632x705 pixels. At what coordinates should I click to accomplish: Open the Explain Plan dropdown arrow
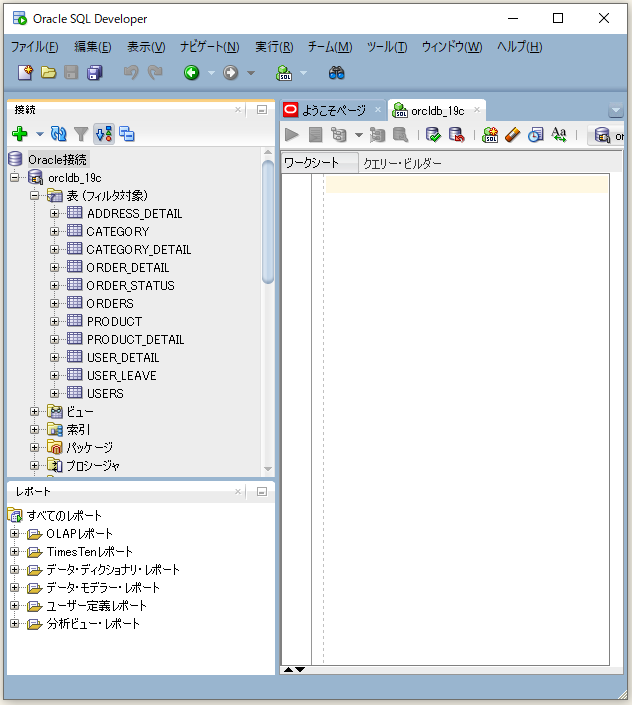click(359, 135)
